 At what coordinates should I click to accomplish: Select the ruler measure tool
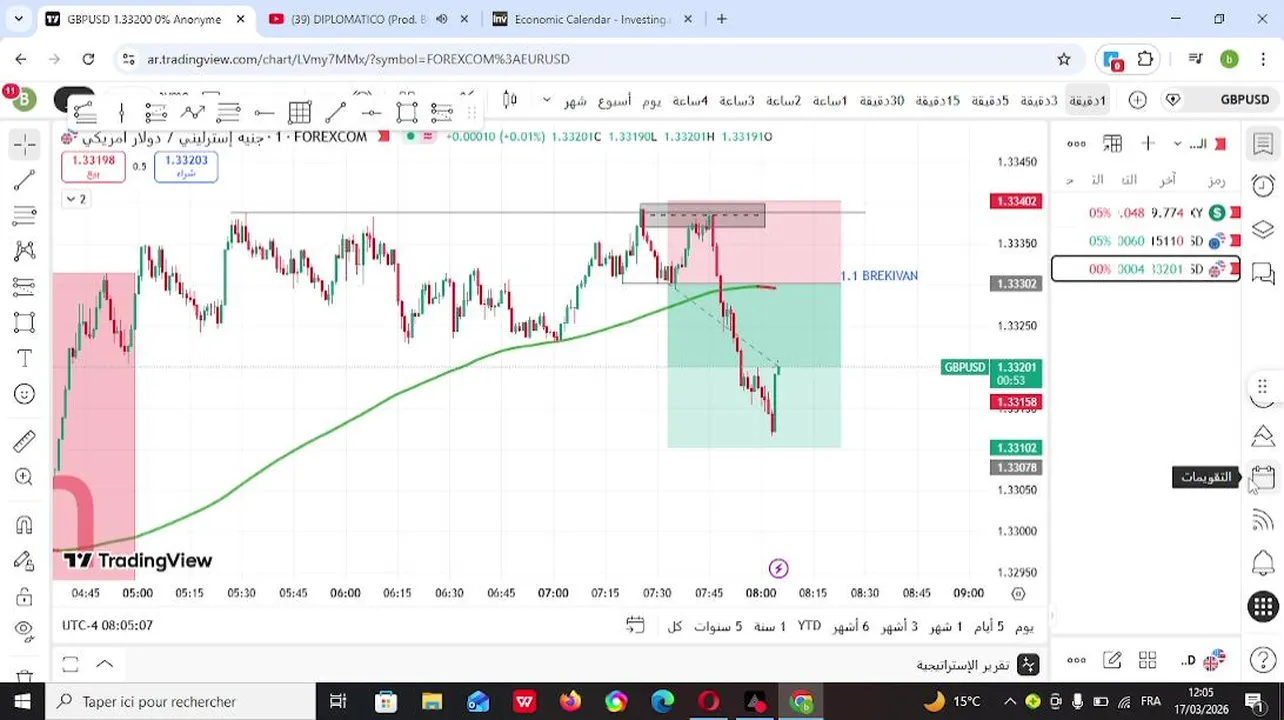tap(25, 441)
